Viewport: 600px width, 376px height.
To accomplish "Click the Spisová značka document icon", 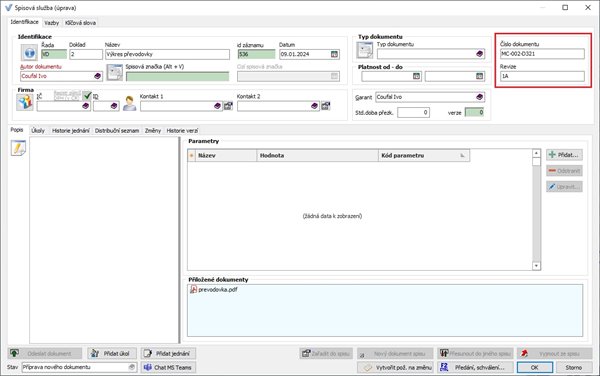I will (114, 72).
